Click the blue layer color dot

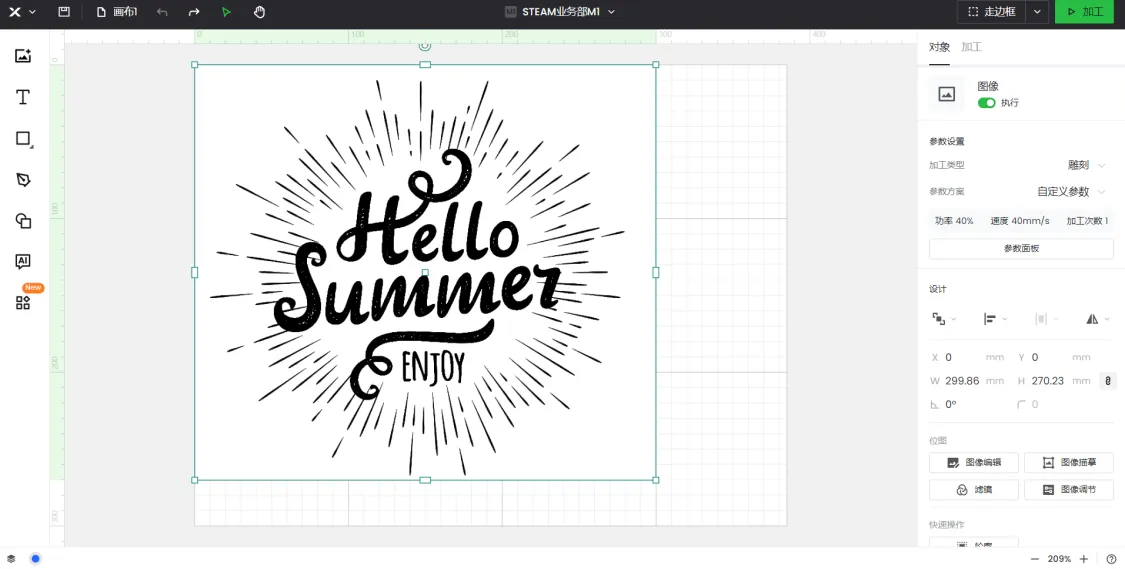coord(35,558)
